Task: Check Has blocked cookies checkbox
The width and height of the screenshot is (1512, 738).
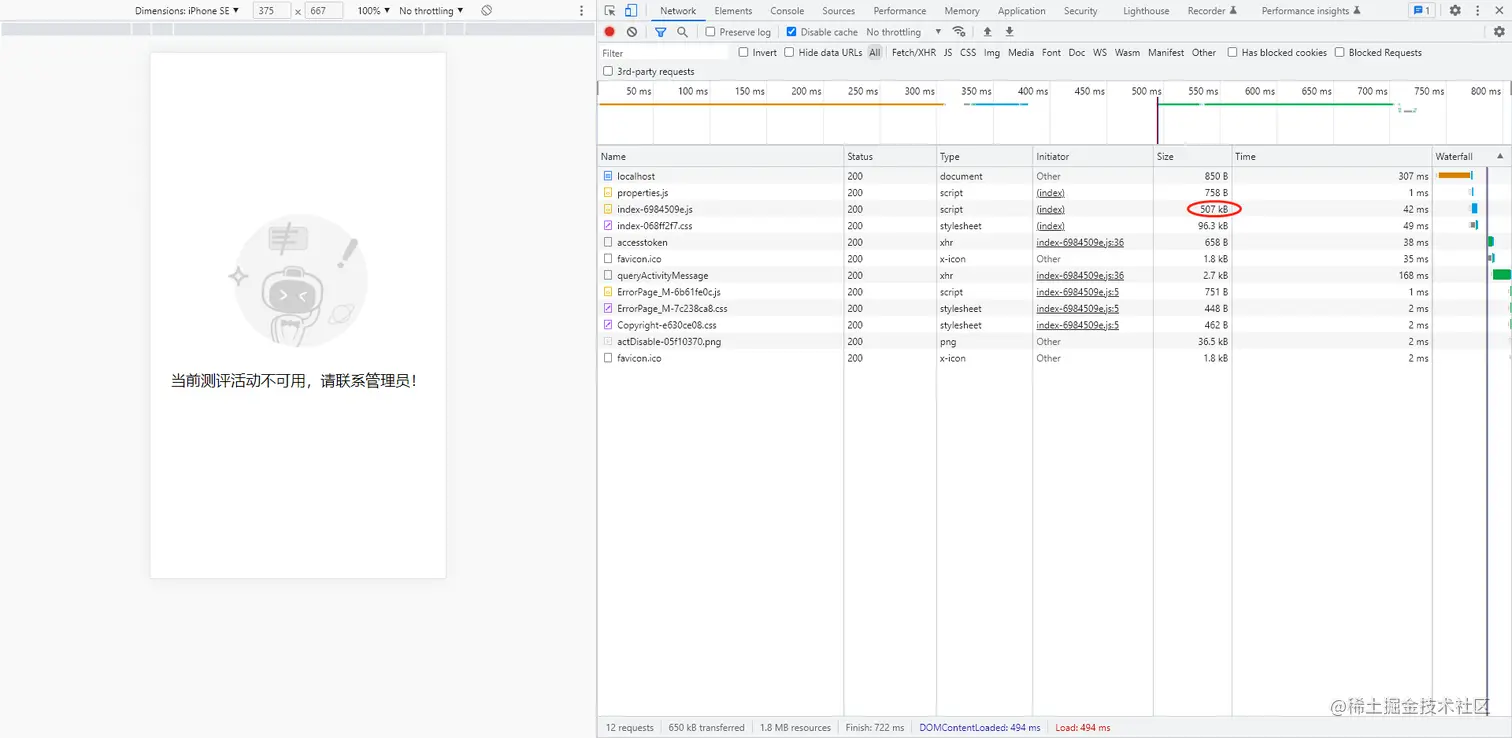Action: (x=1232, y=52)
